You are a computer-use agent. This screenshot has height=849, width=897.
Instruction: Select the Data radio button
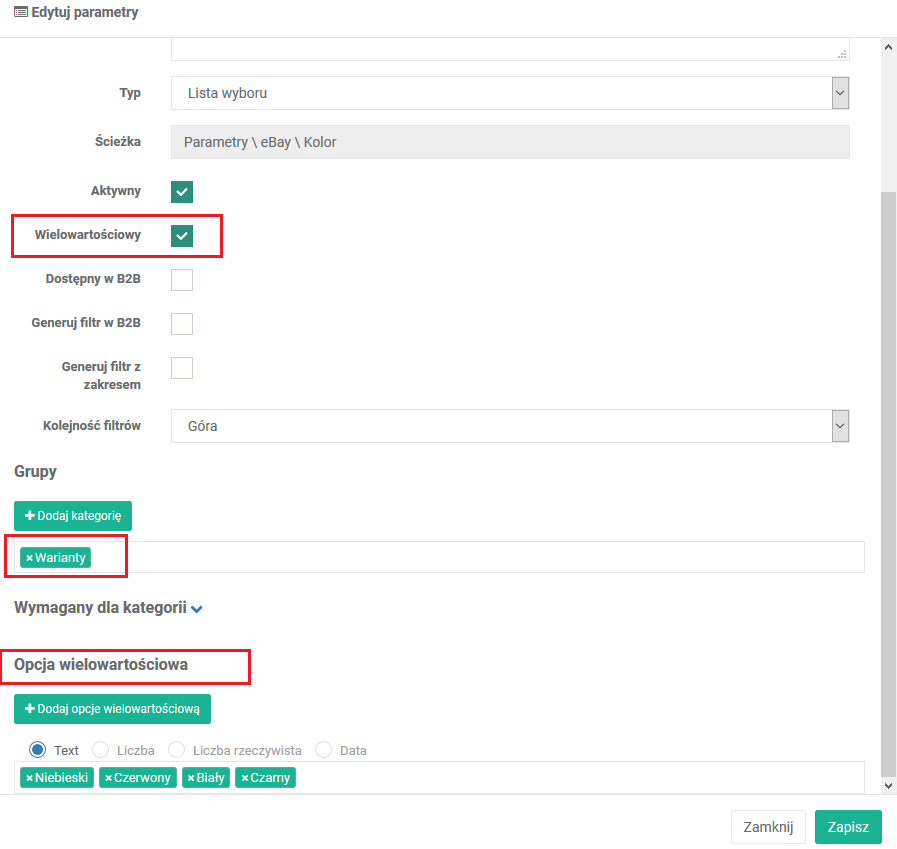pos(324,750)
